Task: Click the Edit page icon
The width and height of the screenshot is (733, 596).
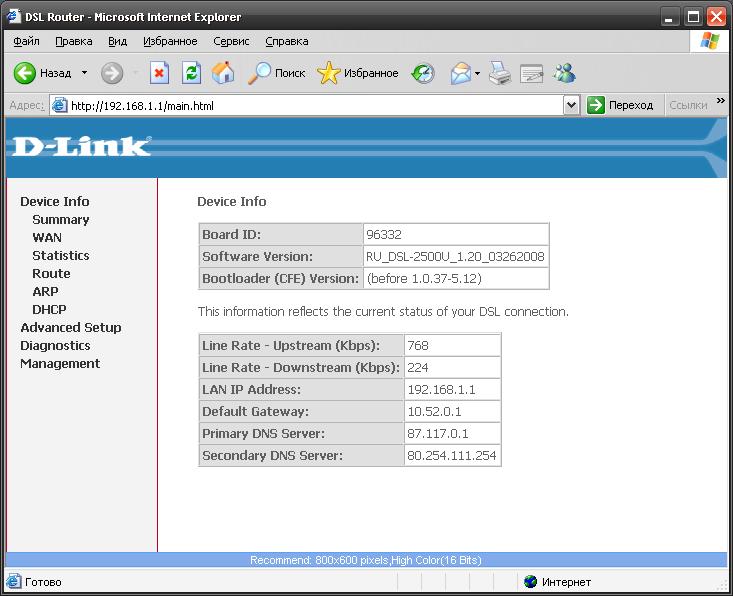Action: (x=532, y=73)
